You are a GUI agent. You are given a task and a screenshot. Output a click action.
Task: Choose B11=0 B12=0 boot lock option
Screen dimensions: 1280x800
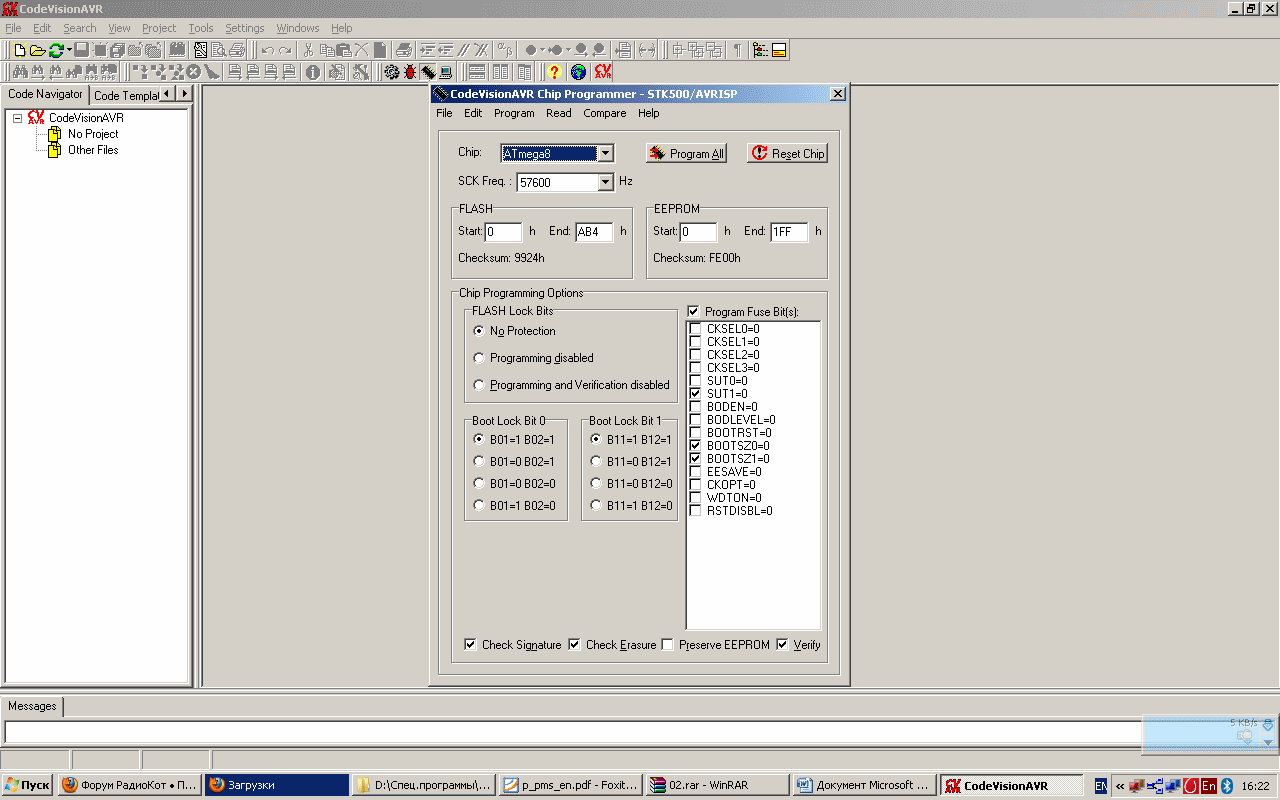click(x=596, y=484)
